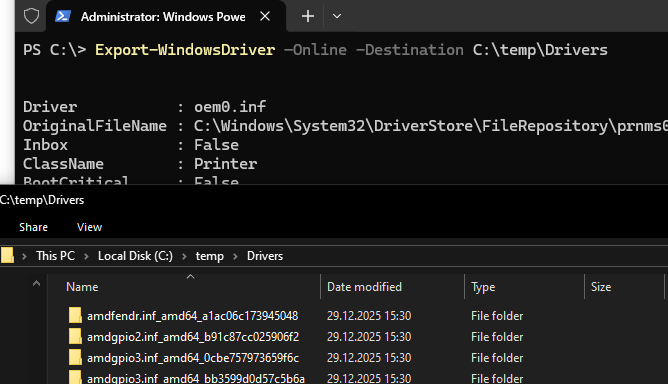The width and height of the screenshot is (668, 384).
Task: Open the terminal profile dropdown arrow
Action: [x=337, y=16]
